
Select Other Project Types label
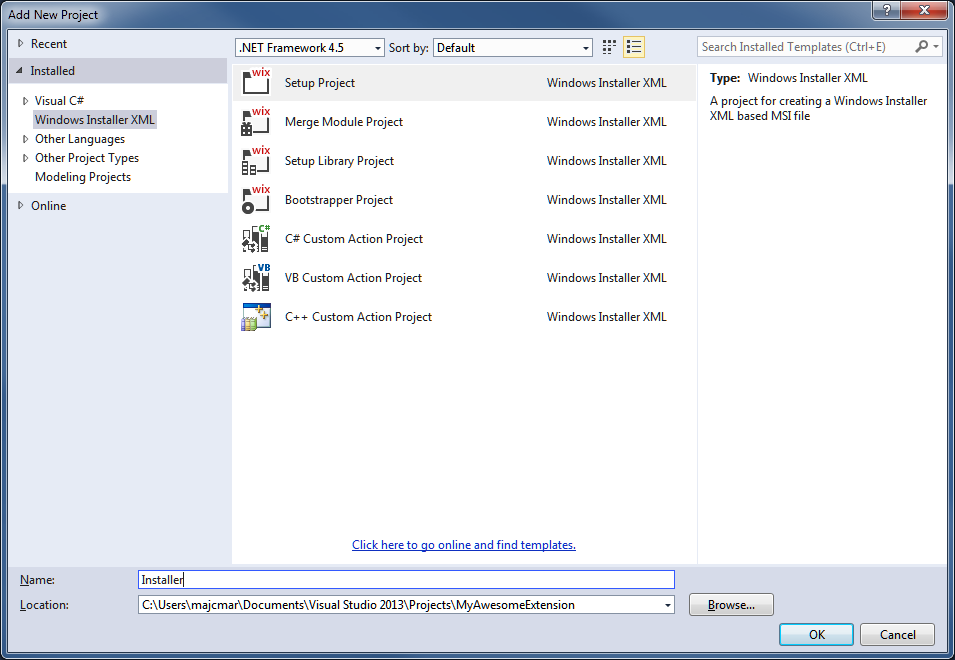(86, 158)
